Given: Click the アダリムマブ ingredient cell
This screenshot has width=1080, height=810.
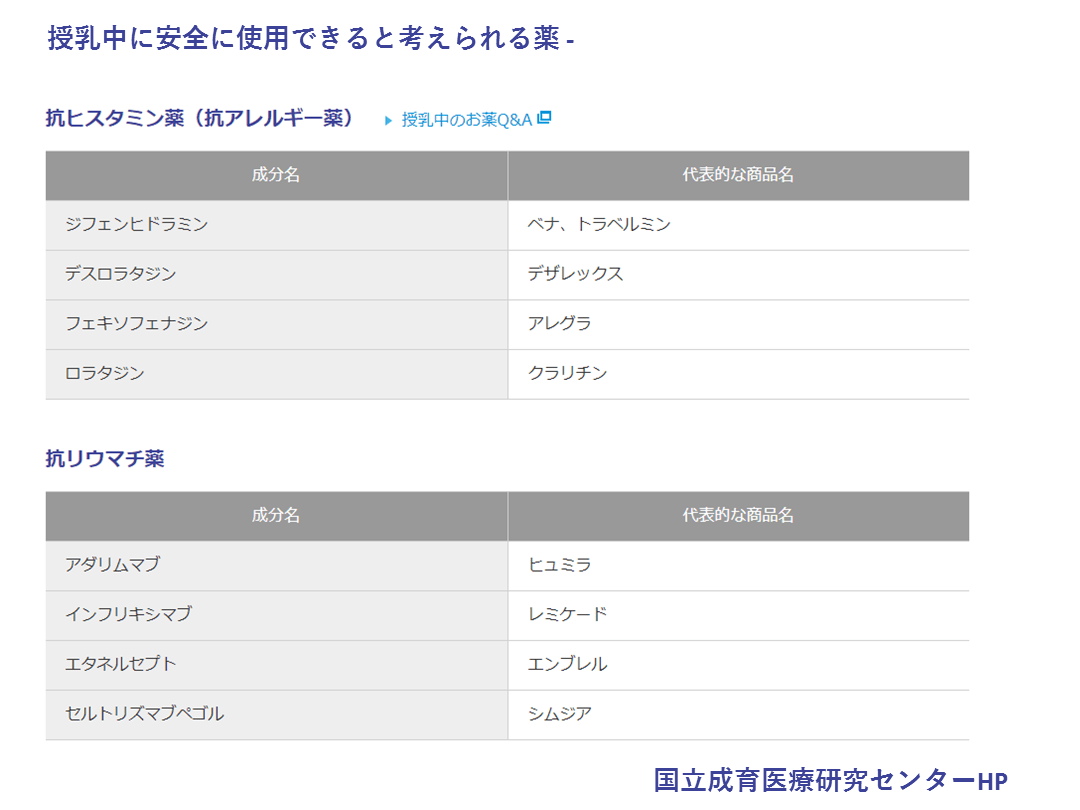Looking at the screenshot, I should point(112,565).
